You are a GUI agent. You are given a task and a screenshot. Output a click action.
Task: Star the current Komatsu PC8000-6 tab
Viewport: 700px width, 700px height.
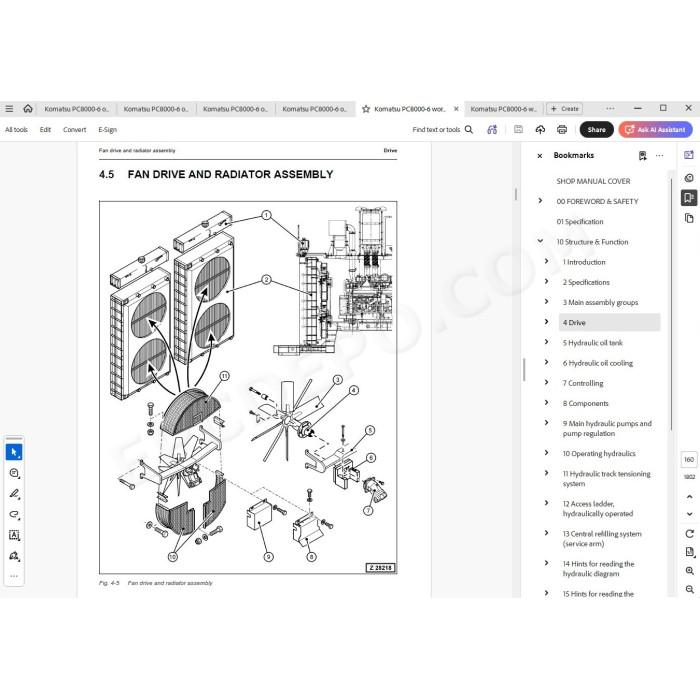(x=366, y=109)
